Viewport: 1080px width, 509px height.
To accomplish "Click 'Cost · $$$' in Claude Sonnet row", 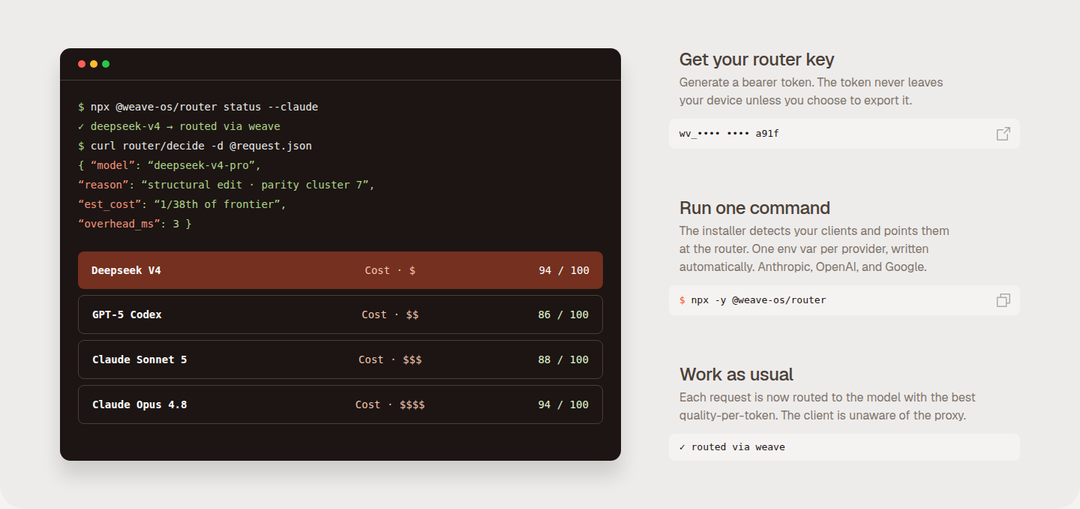I will [390, 360].
